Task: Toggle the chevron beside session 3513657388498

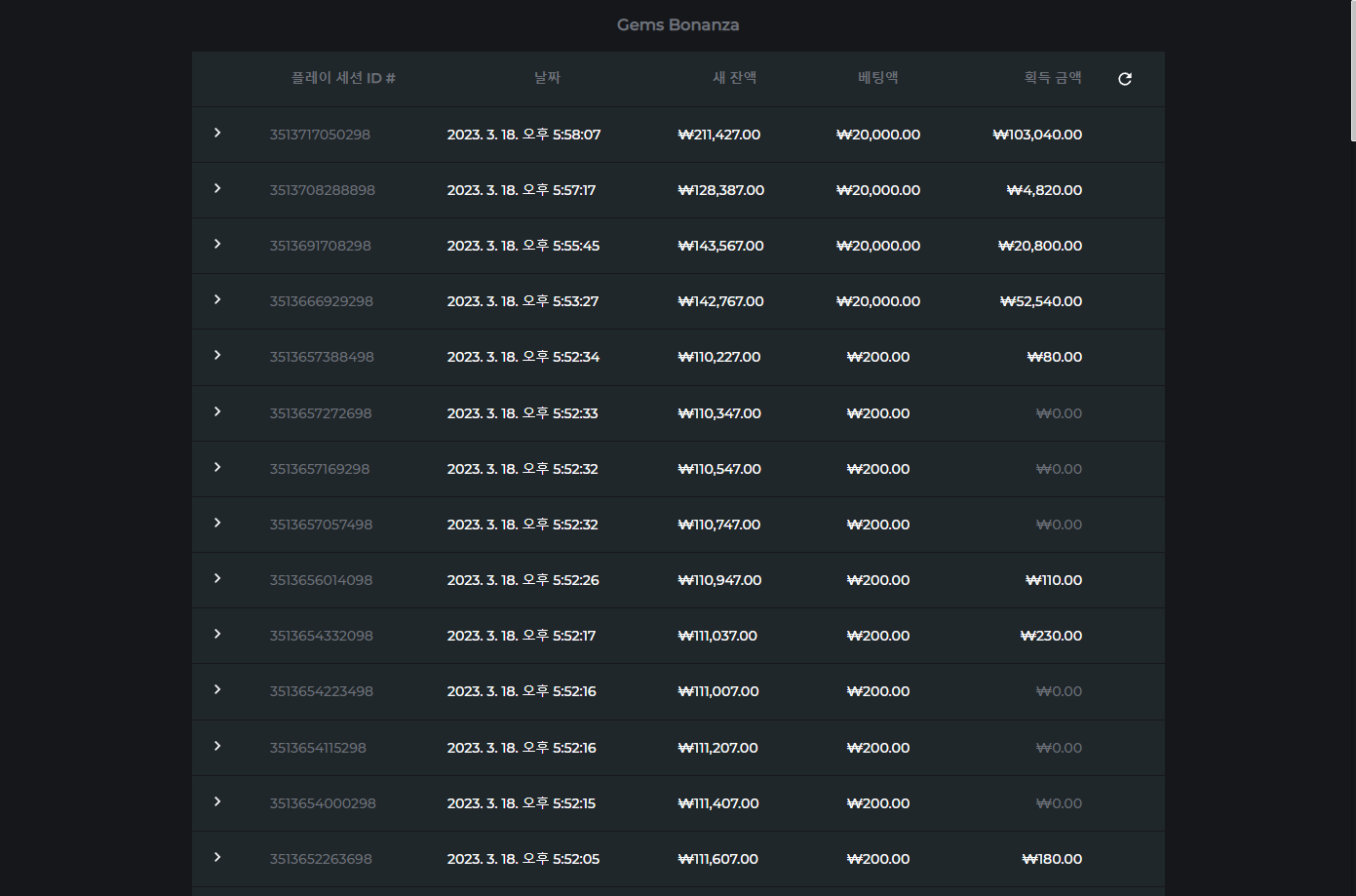Action: click(x=217, y=355)
